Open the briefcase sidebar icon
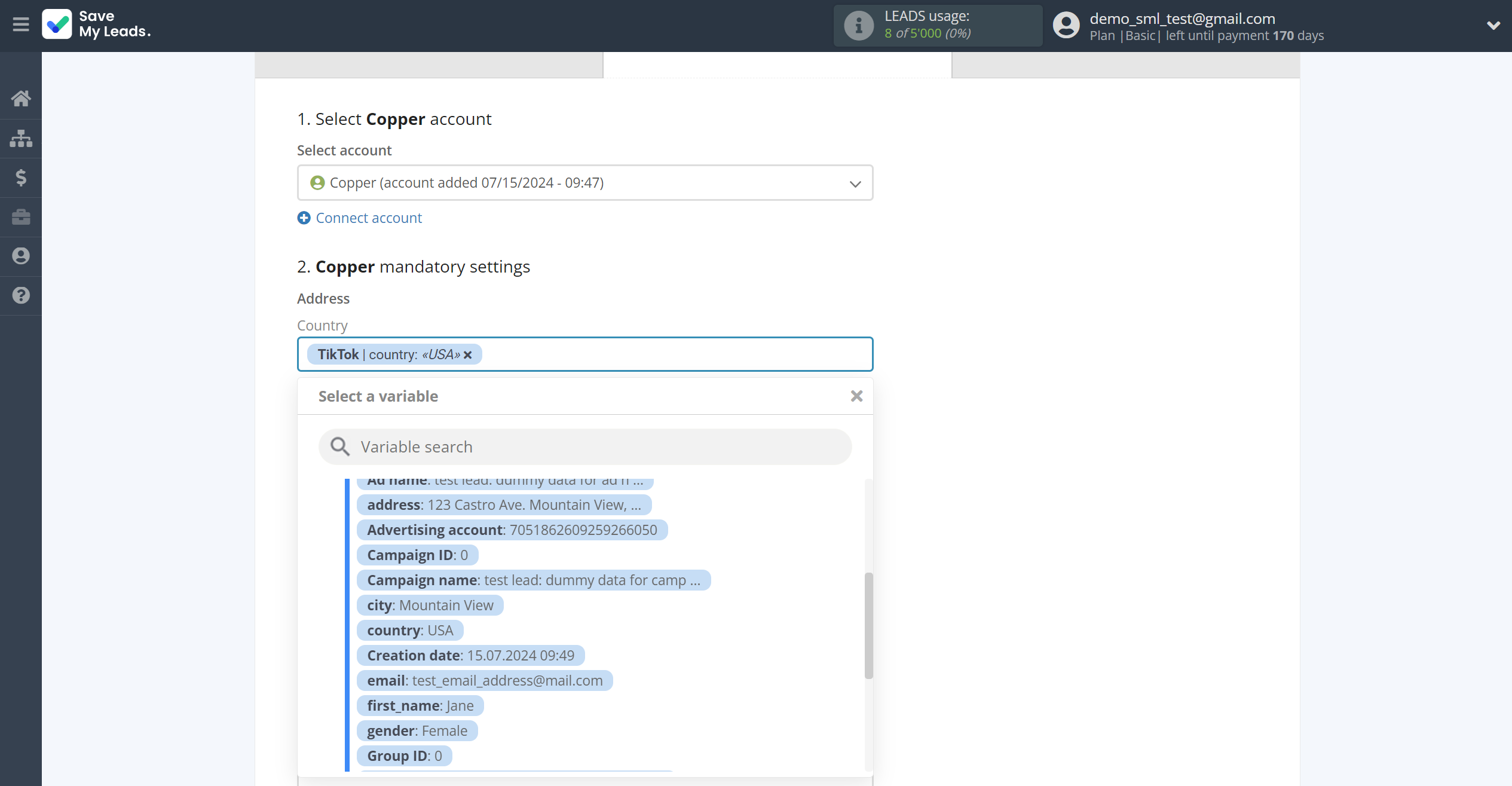The image size is (1512, 786). point(21,217)
